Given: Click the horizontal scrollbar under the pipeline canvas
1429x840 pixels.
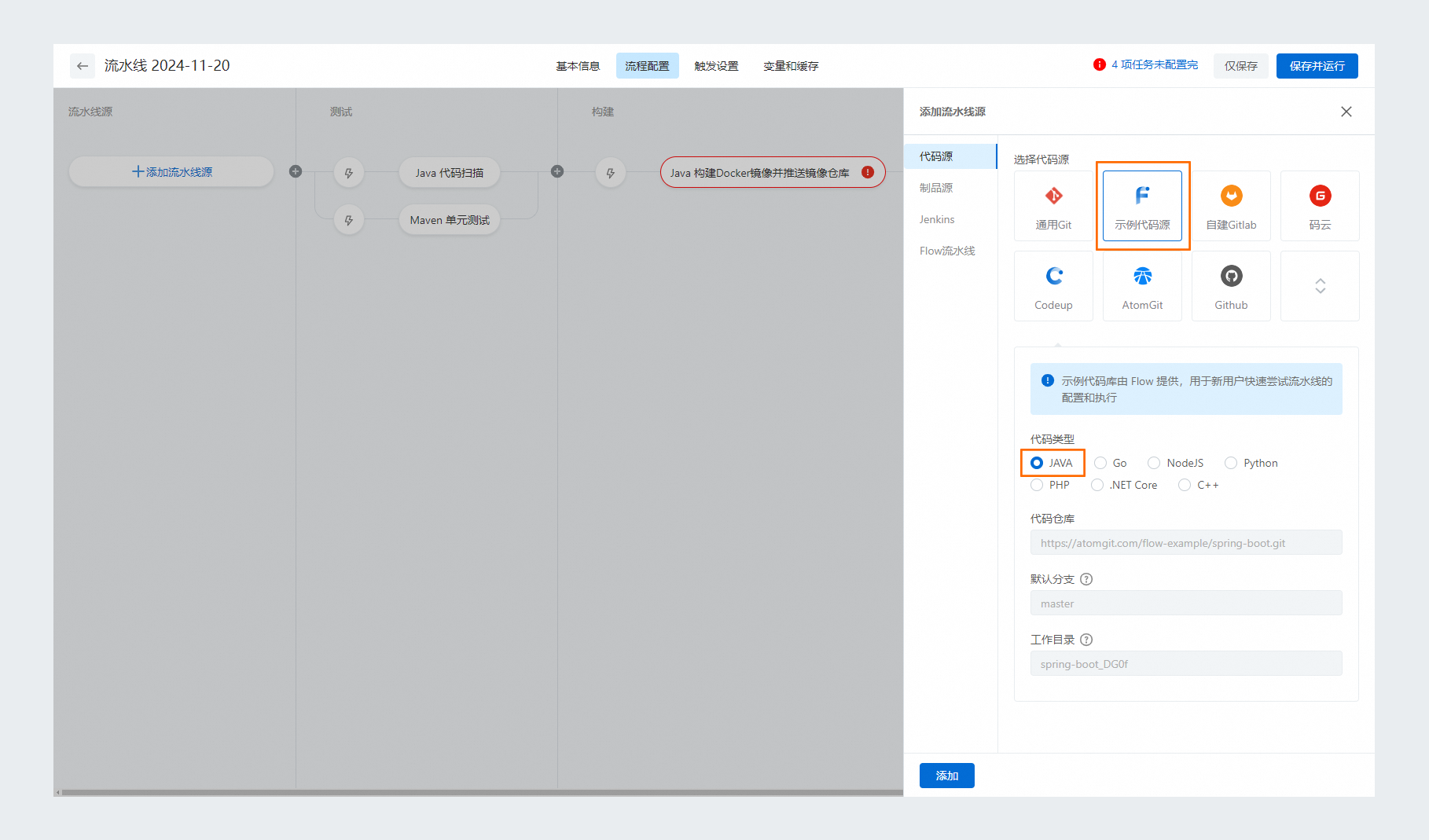Looking at the screenshot, I should pos(481,792).
